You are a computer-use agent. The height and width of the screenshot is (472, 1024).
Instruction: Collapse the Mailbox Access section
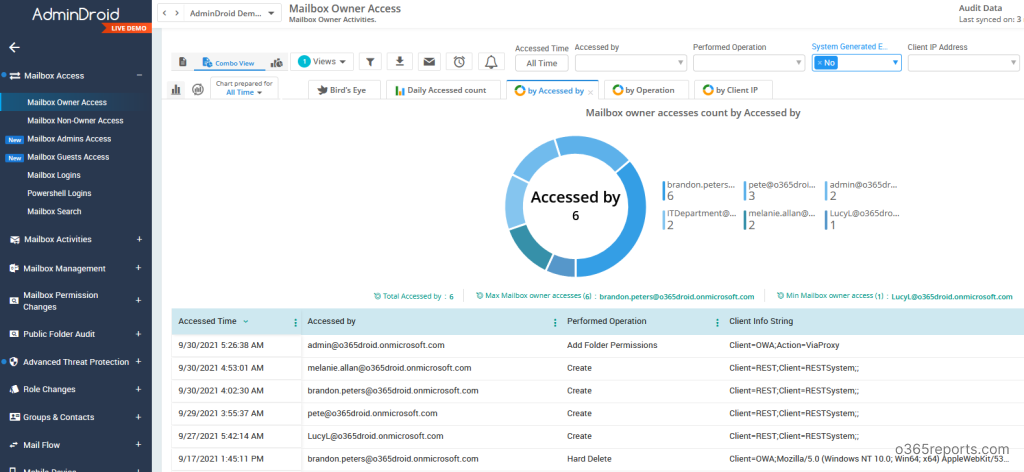[x=139, y=75]
